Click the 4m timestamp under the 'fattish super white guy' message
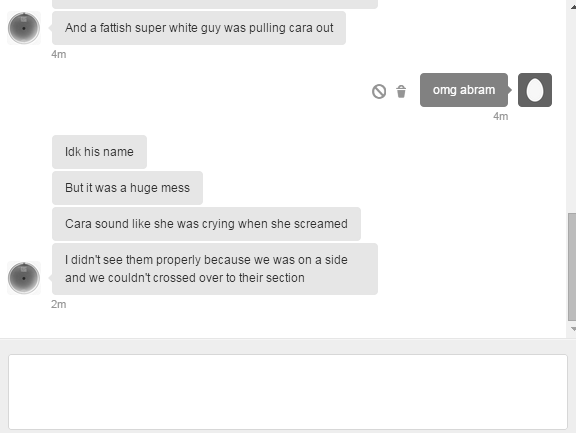Viewport: 576px width, 433px height. pyautogui.click(x=59, y=54)
